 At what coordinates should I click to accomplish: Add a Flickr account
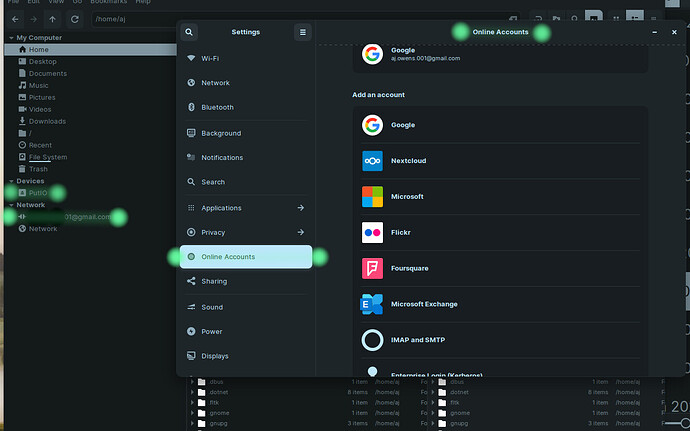click(500, 232)
